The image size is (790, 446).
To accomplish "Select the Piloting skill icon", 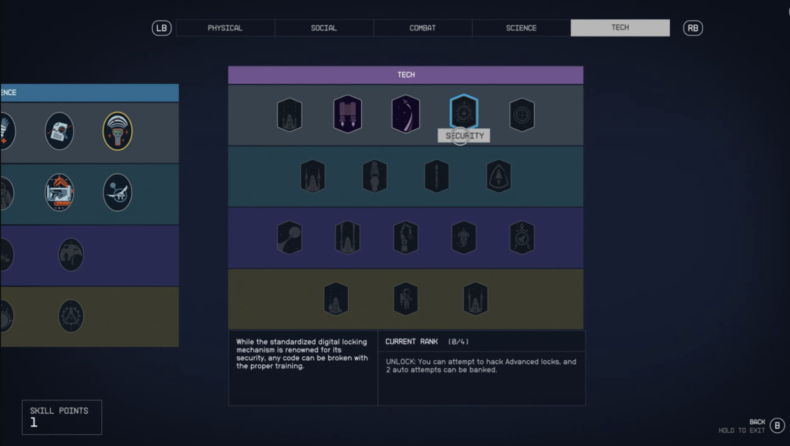I will 406,114.
